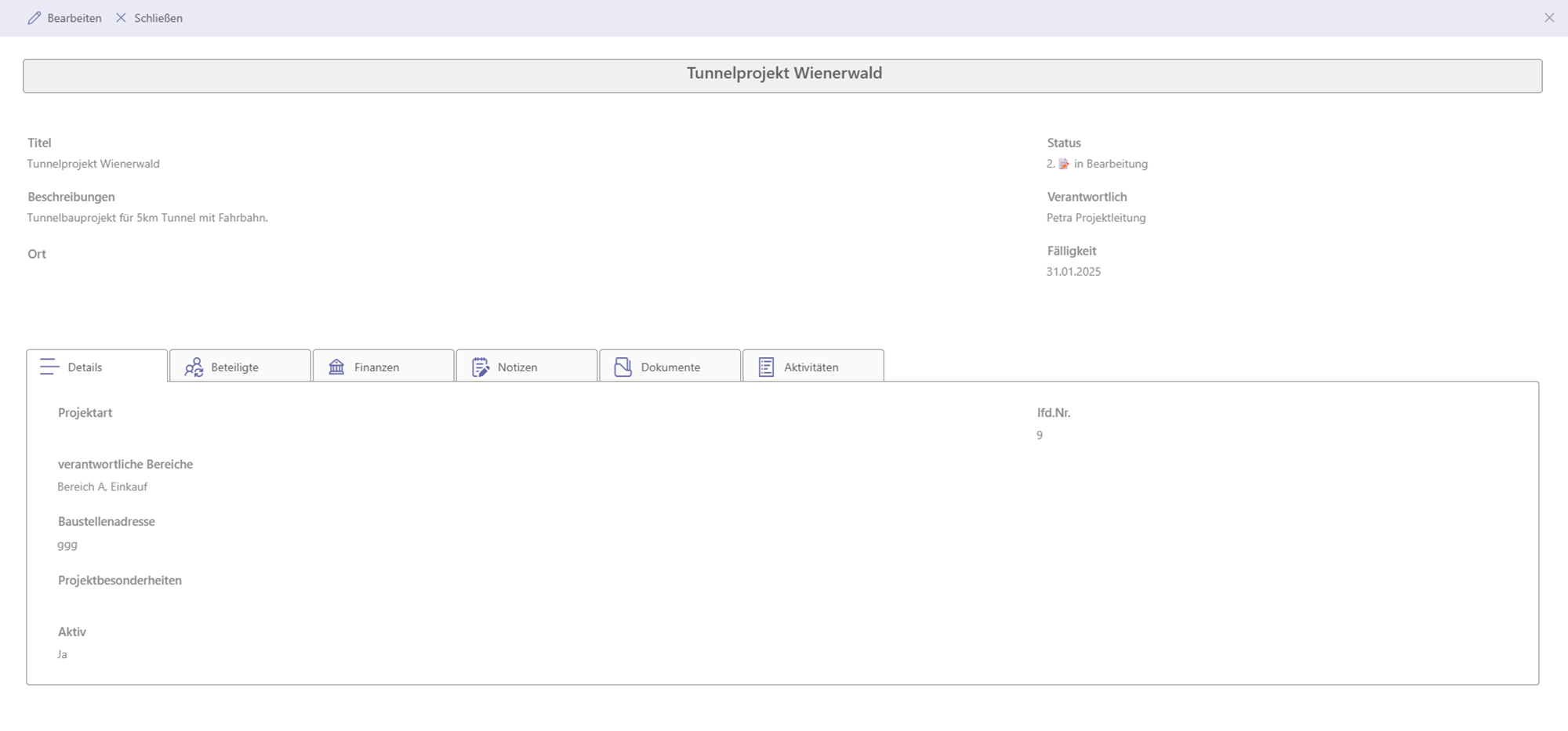
Task: Click the Details tab list icon
Action: point(49,367)
